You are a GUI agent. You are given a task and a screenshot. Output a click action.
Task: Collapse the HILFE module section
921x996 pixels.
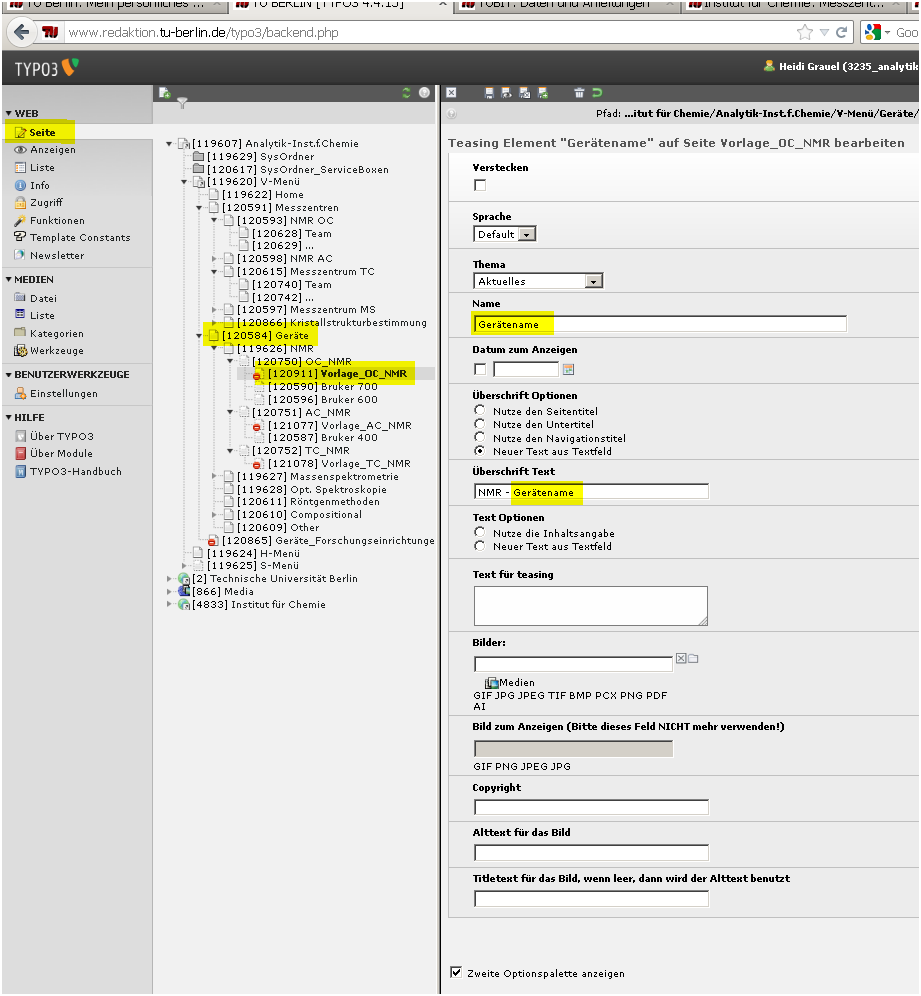click(x=9, y=417)
